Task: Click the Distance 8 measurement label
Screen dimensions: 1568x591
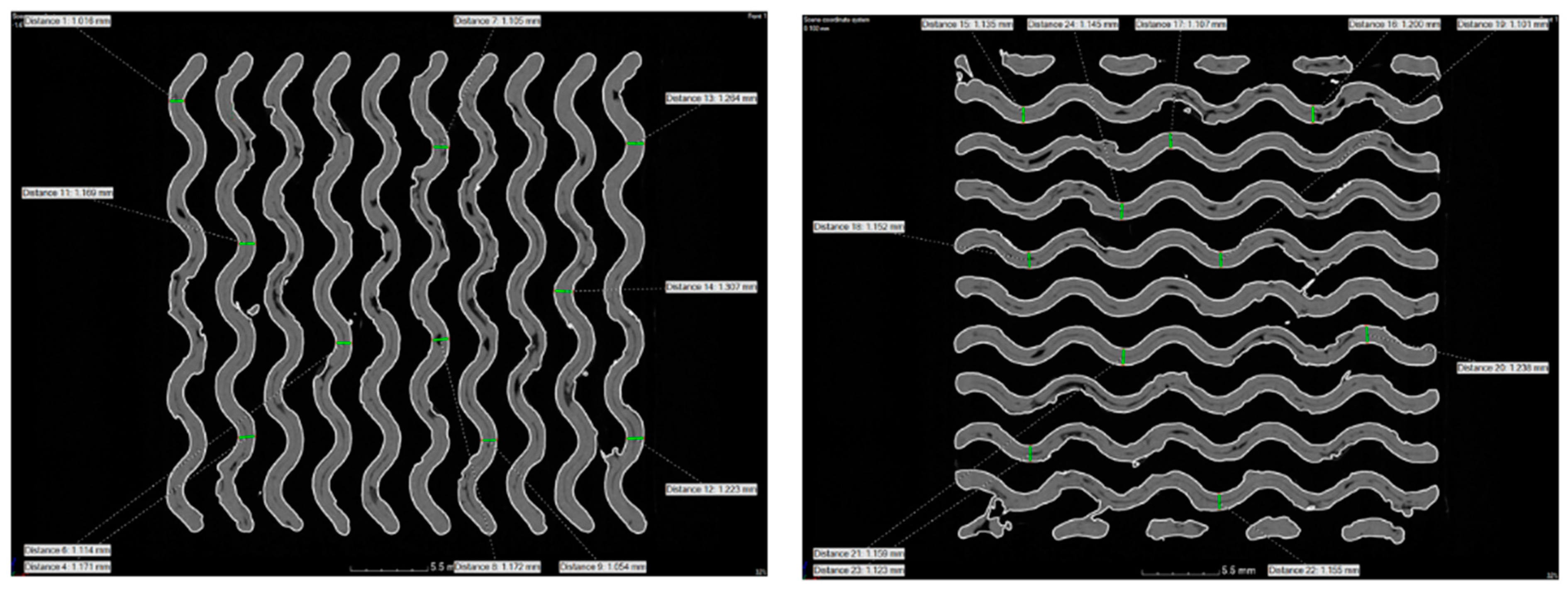Action: pyautogui.click(x=497, y=567)
